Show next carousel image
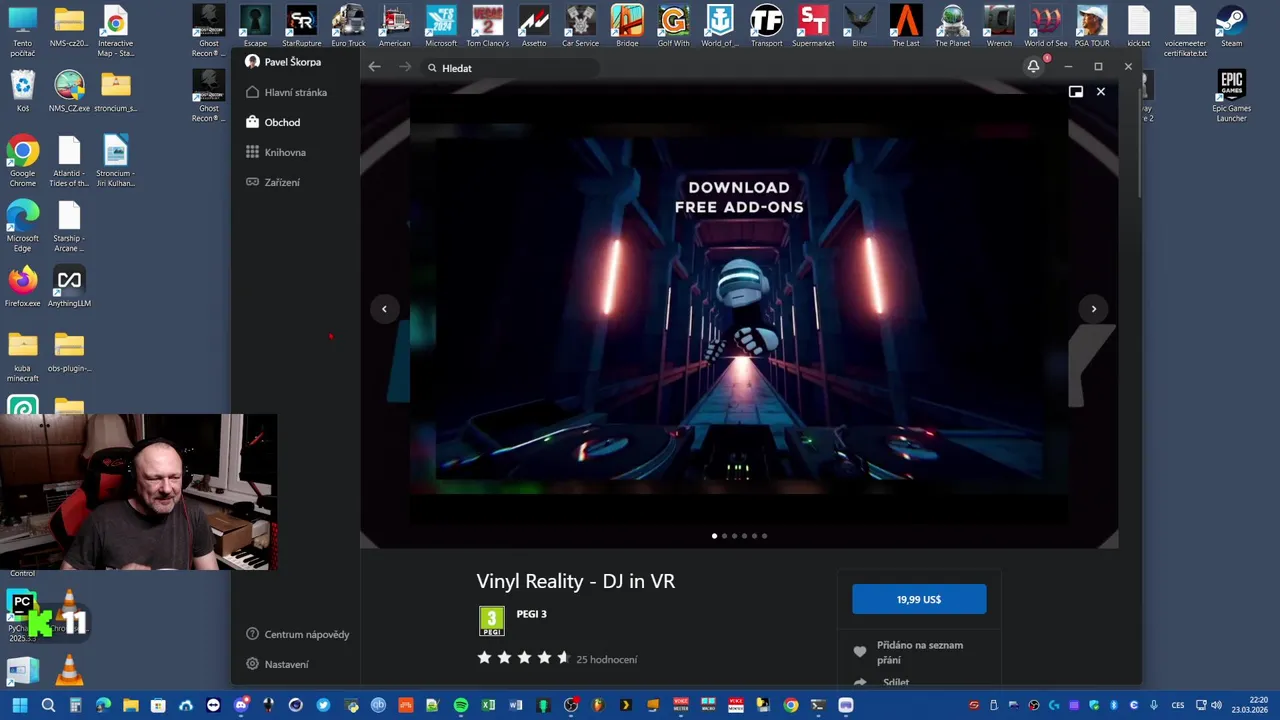 point(1094,309)
